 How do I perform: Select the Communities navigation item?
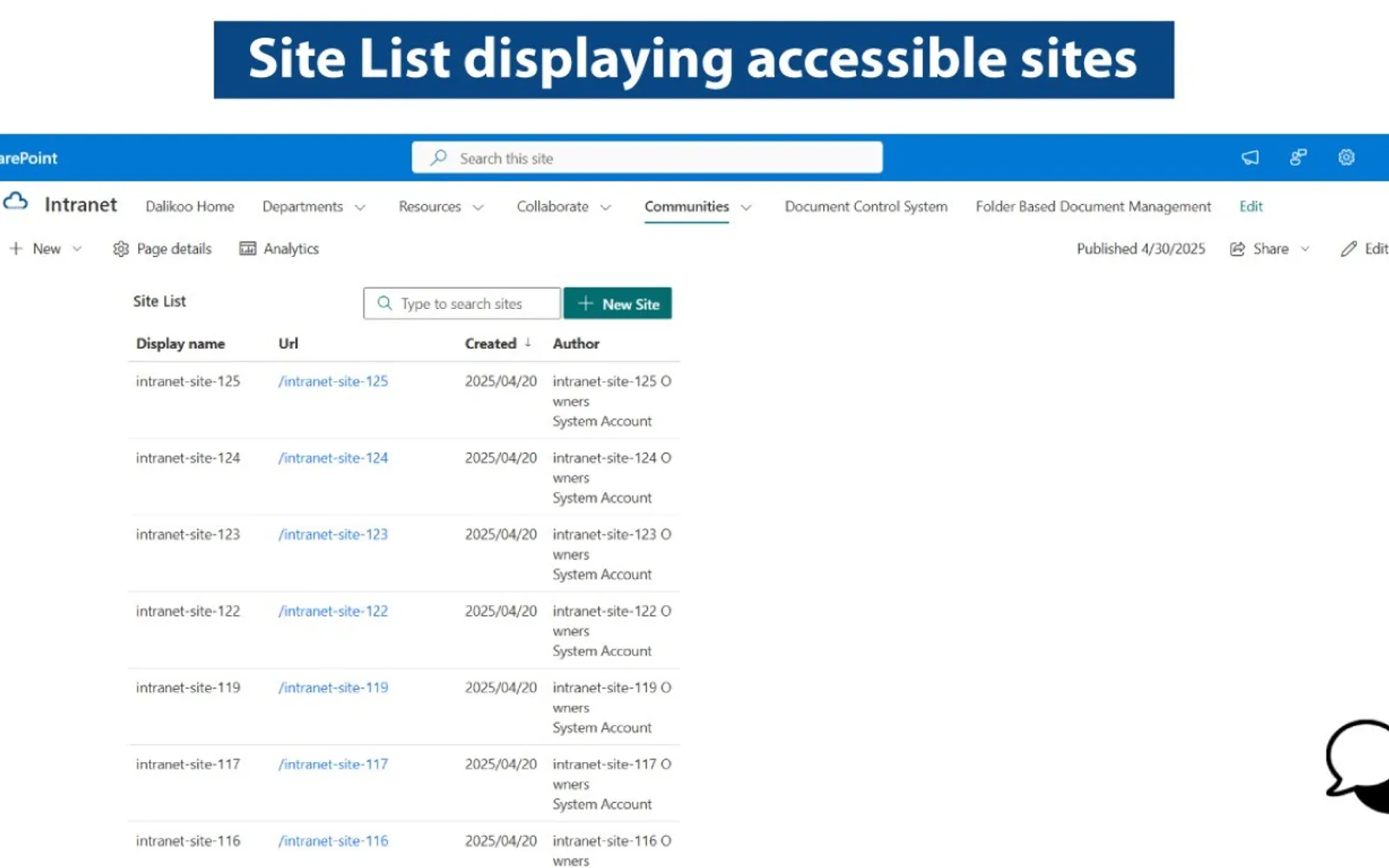[x=687, y=207]
